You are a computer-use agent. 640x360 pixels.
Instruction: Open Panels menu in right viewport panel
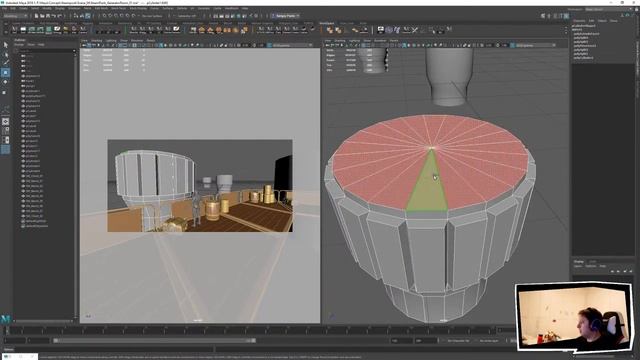[394, 40]
